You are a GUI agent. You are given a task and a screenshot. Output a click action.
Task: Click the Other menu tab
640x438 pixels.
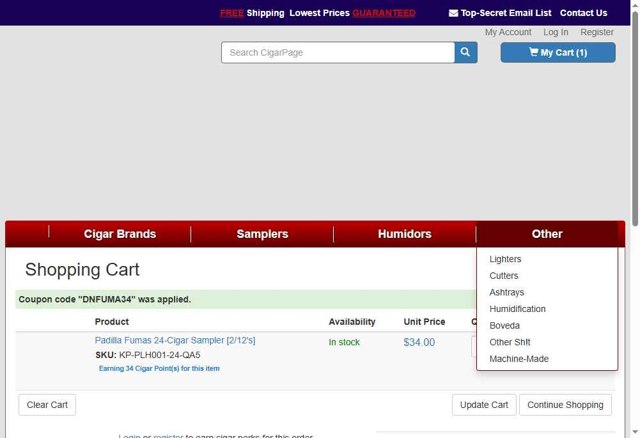click(547, 234)
